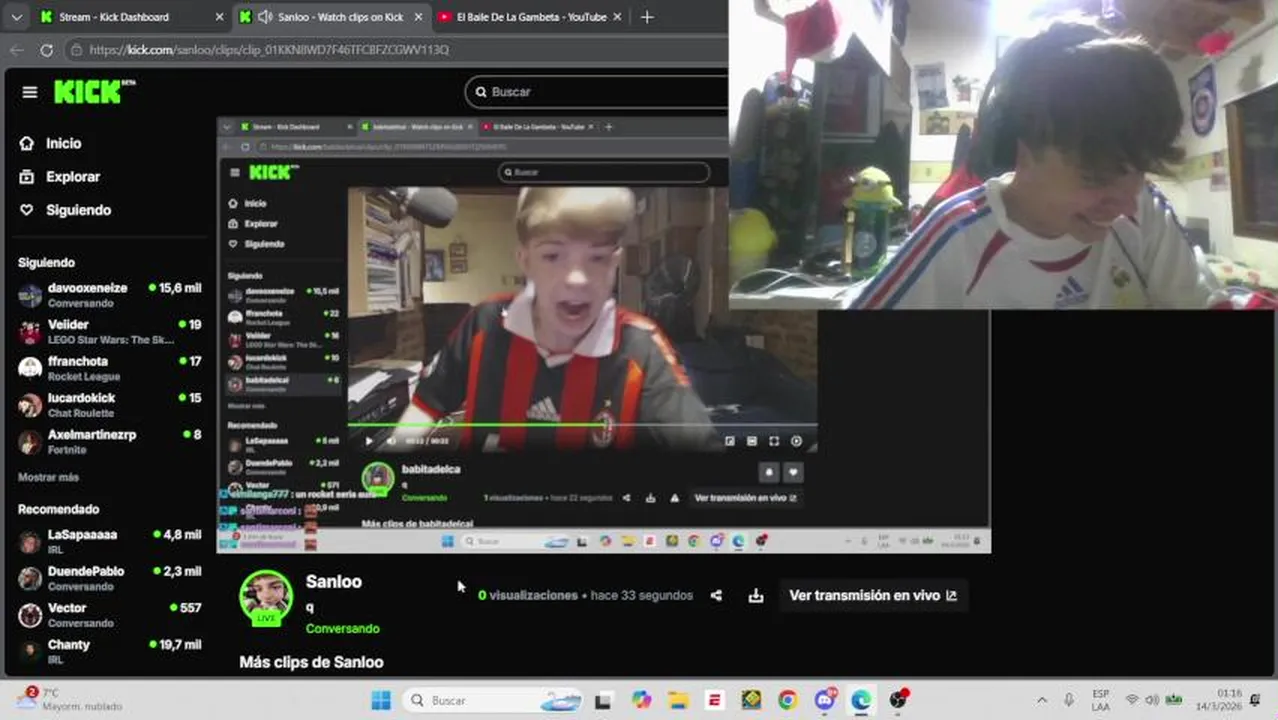Open Conversando category under Sanloo
Screen dimensions: 1278x720
pyautogui.click(x=343, y=629)
